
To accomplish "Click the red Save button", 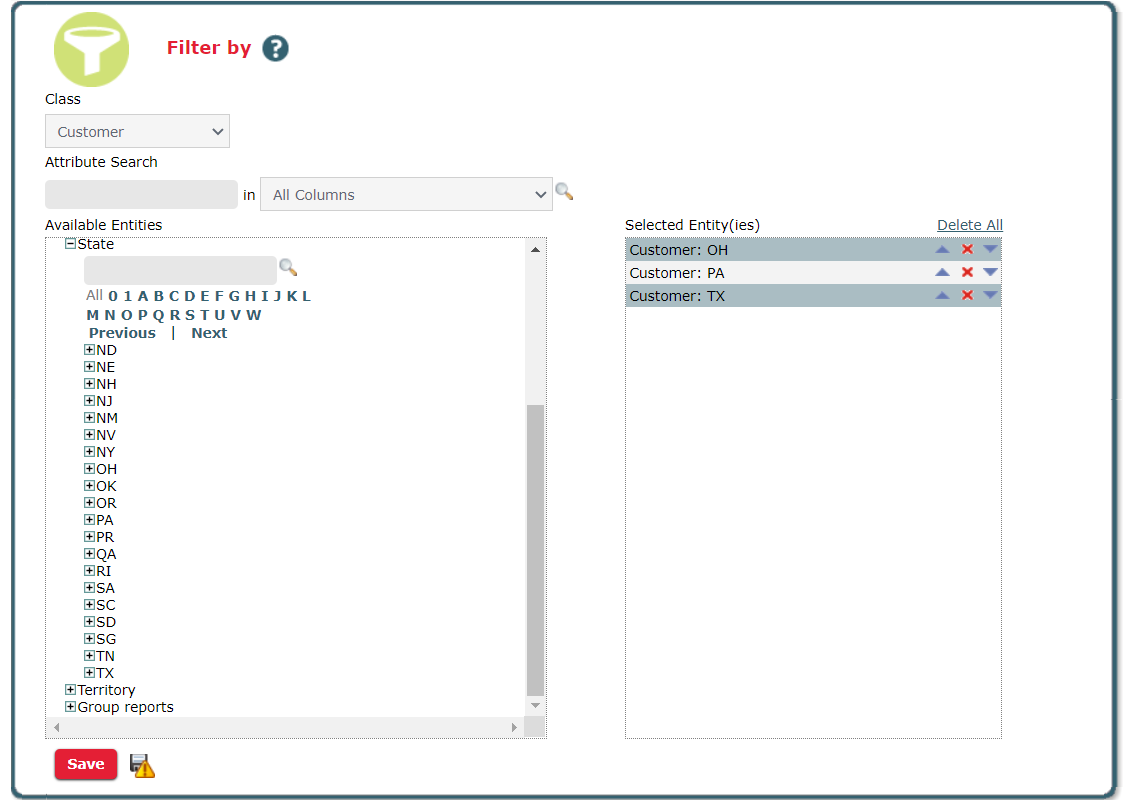I will click(86, 764).
